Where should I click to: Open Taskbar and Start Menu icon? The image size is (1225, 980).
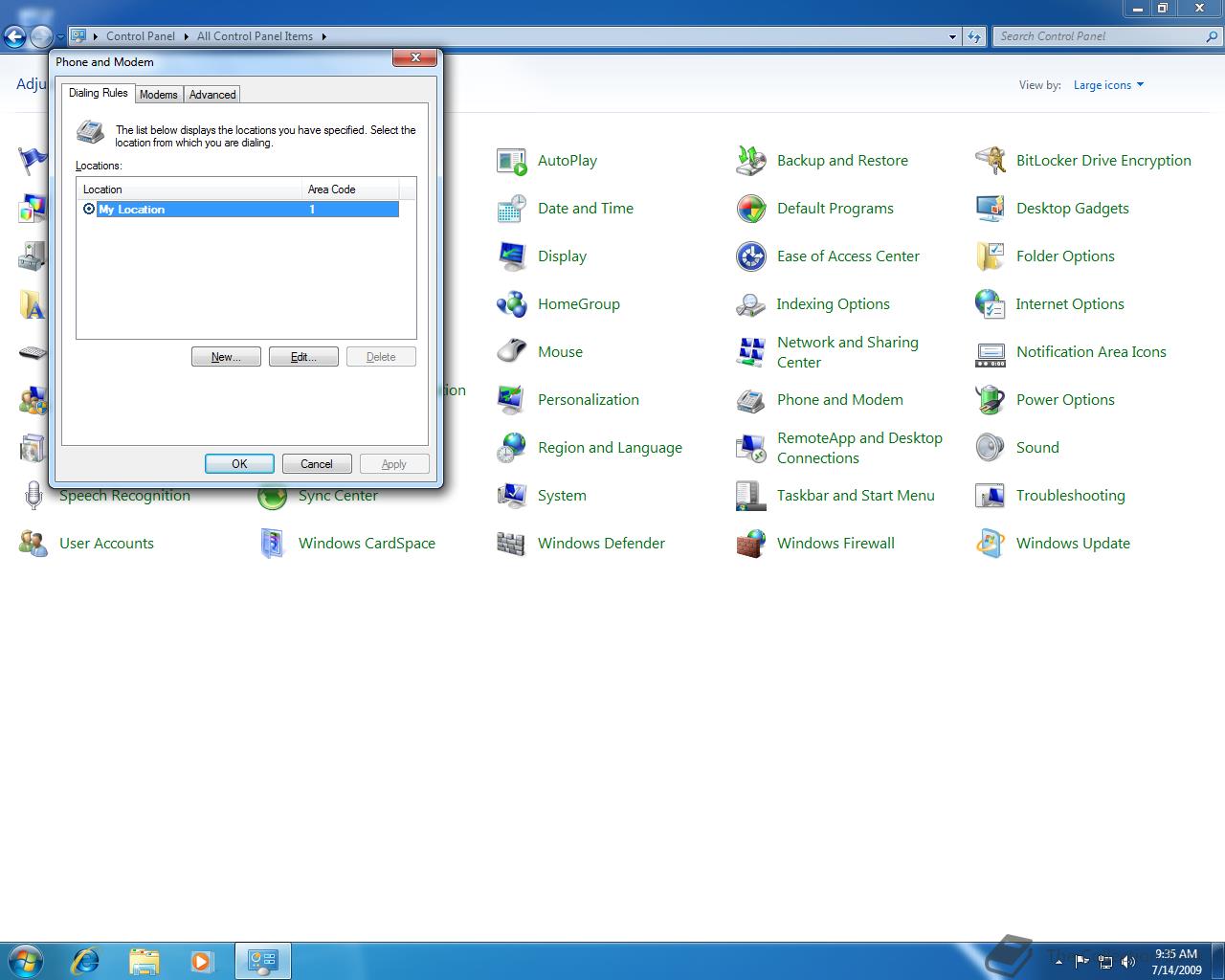pos(750,496)
